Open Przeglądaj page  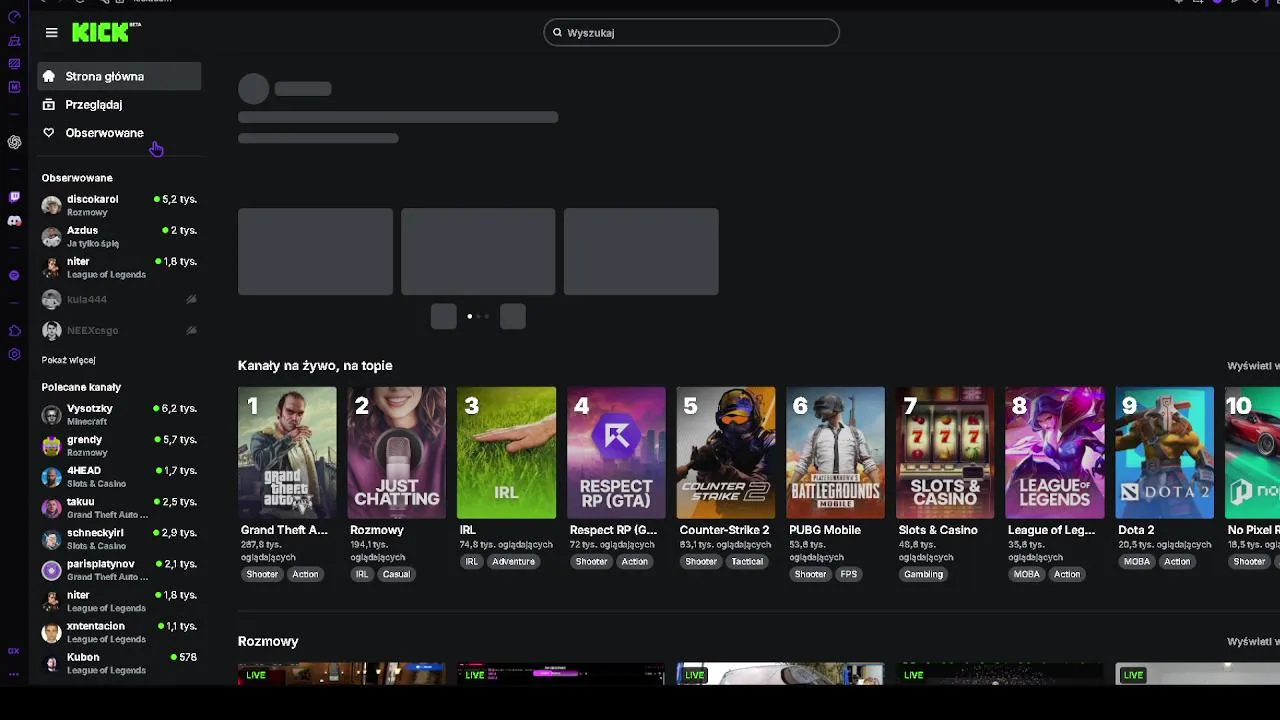[x=119, y=104]
